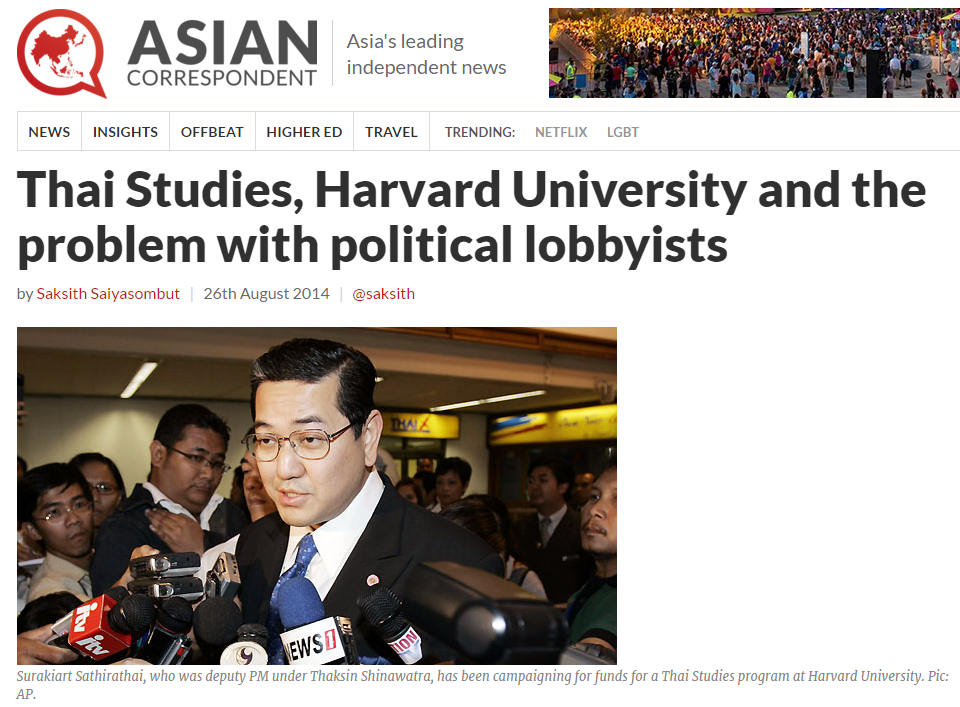This screenshot has height=707, width=960.
Task: Open the LGBT trending topic
Action: [x=623, y=132]
